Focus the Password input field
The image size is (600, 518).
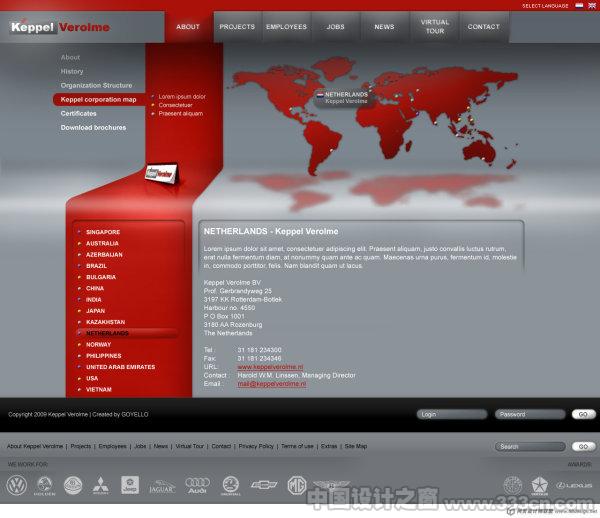(530, 414)
